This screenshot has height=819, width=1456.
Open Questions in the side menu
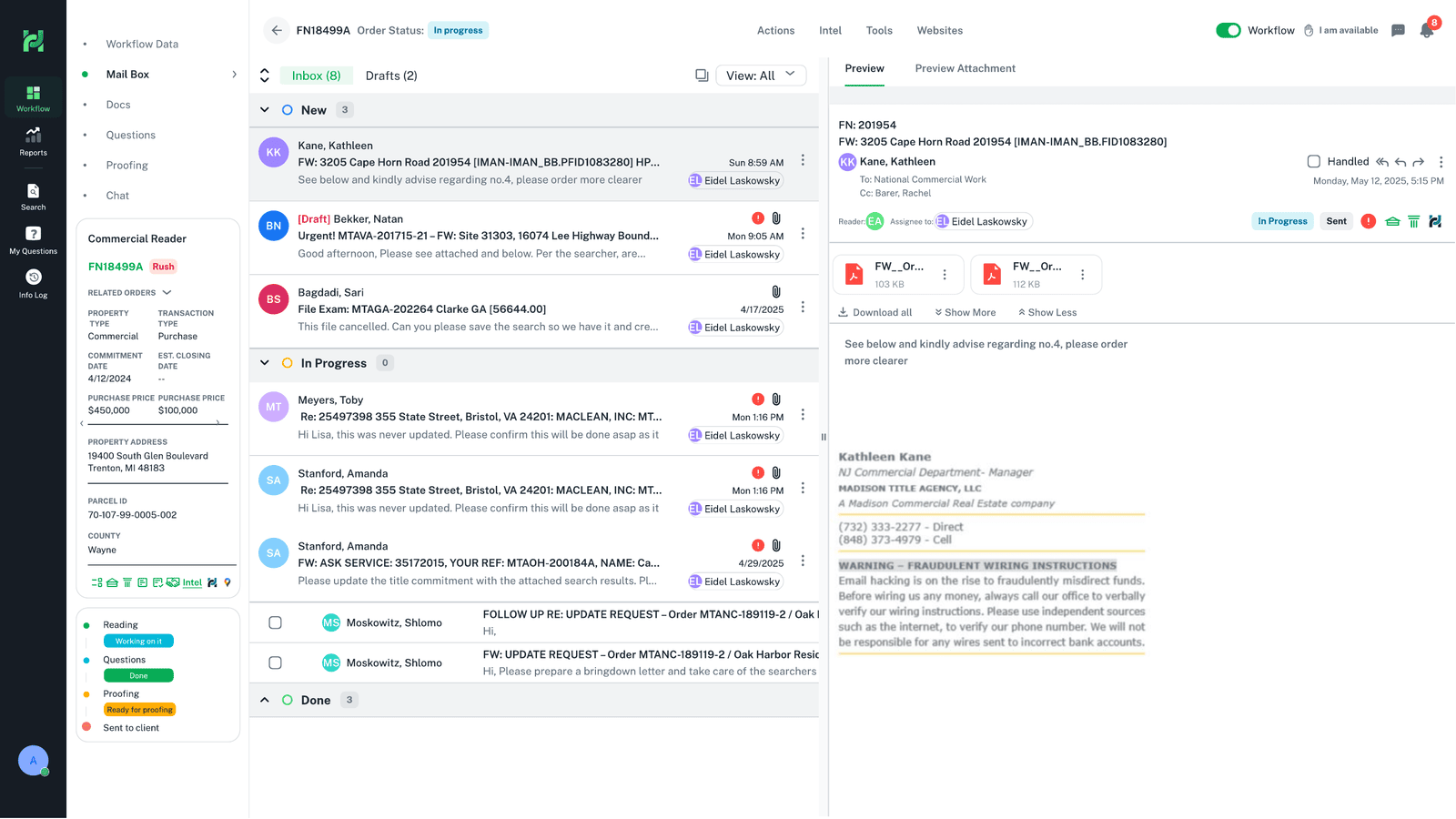130,135
